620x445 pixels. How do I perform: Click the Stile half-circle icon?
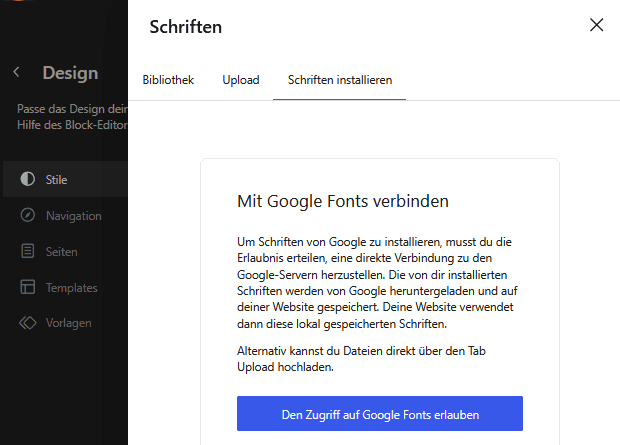tap(28, 179)
